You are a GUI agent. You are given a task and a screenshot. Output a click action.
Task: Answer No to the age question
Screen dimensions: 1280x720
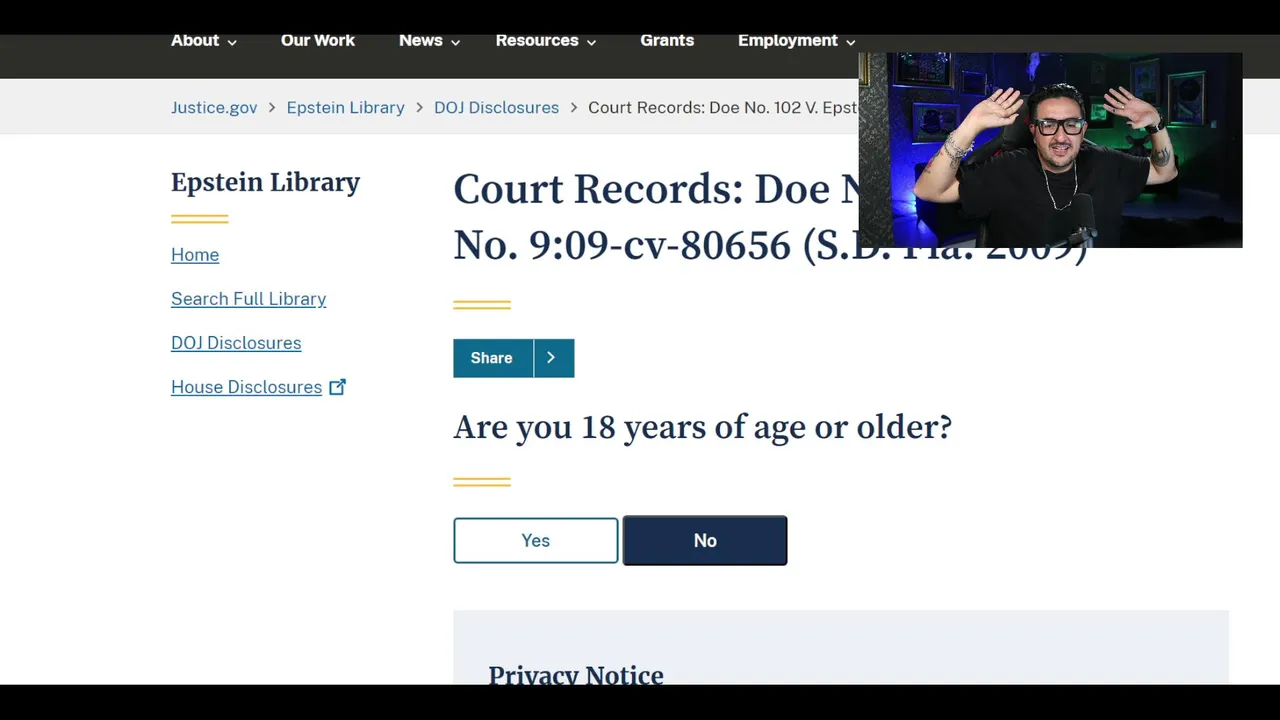705,540
